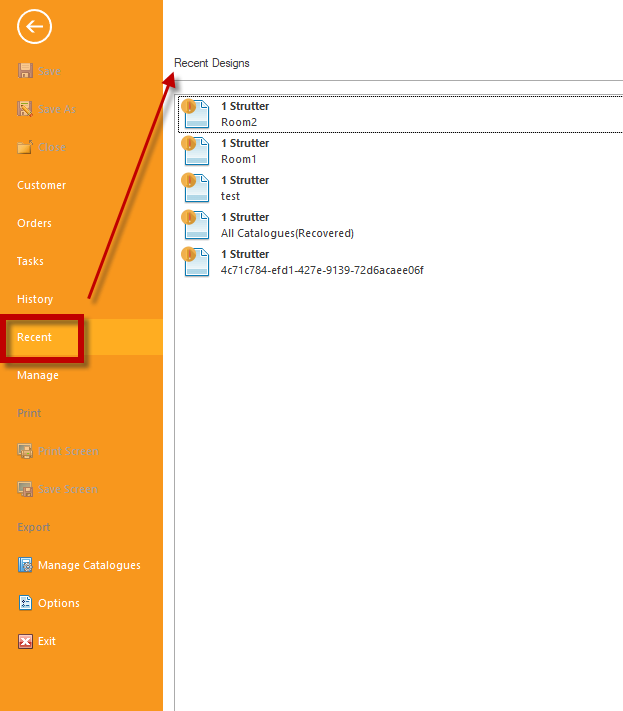The width and height of the screenshot is (623, 711).
Task: Click the Manage Catalogues book icon
Action: [x=25, y=565]
